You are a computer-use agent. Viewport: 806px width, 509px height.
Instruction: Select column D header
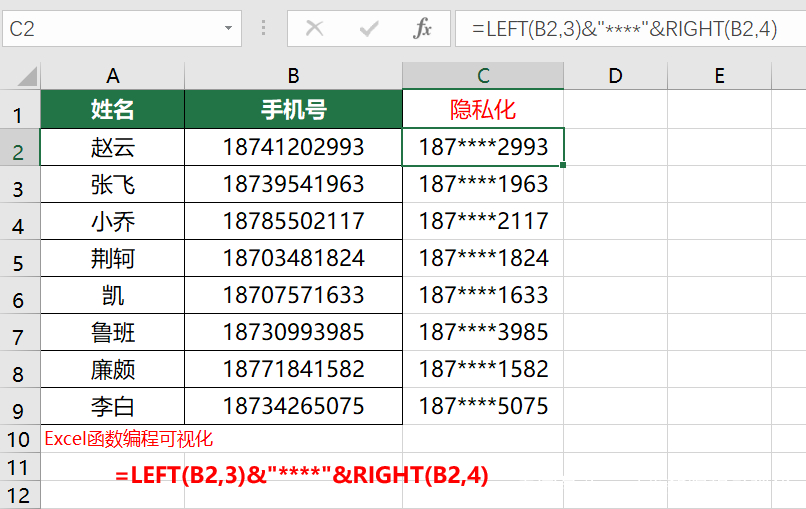click(x=615, y=76)
